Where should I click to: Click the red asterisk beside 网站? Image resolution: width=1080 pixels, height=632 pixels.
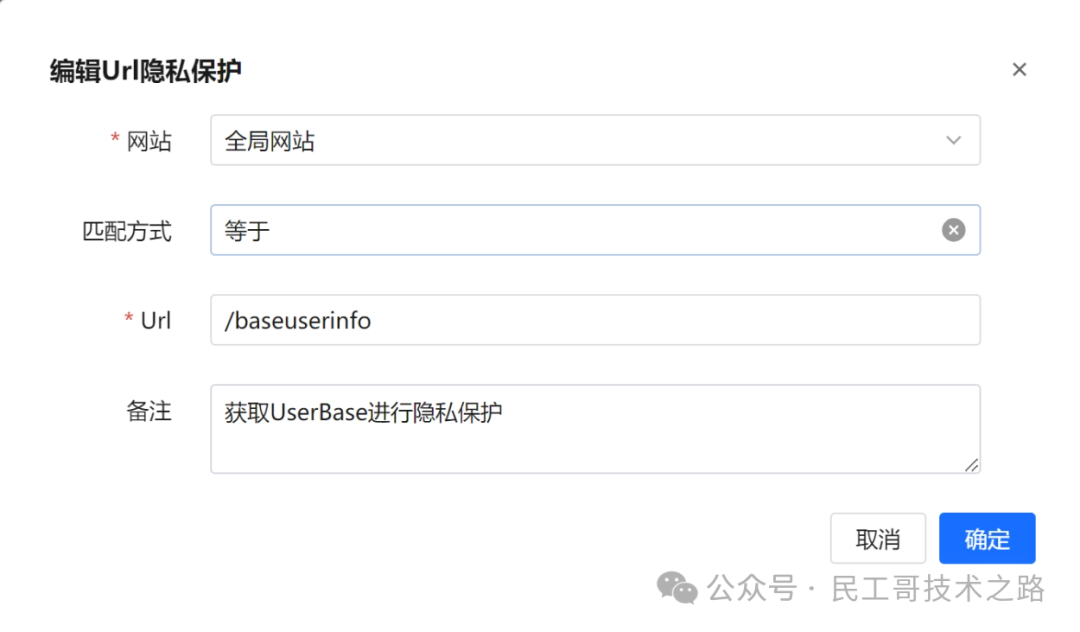115,142
